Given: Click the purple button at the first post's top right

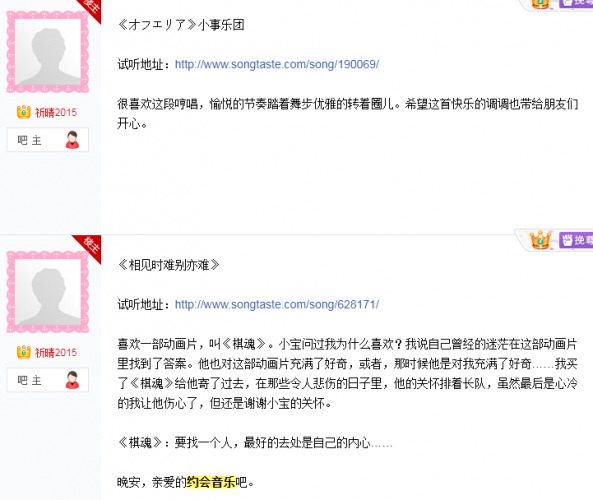Looking at the screenshot, I should coord(576,3).
